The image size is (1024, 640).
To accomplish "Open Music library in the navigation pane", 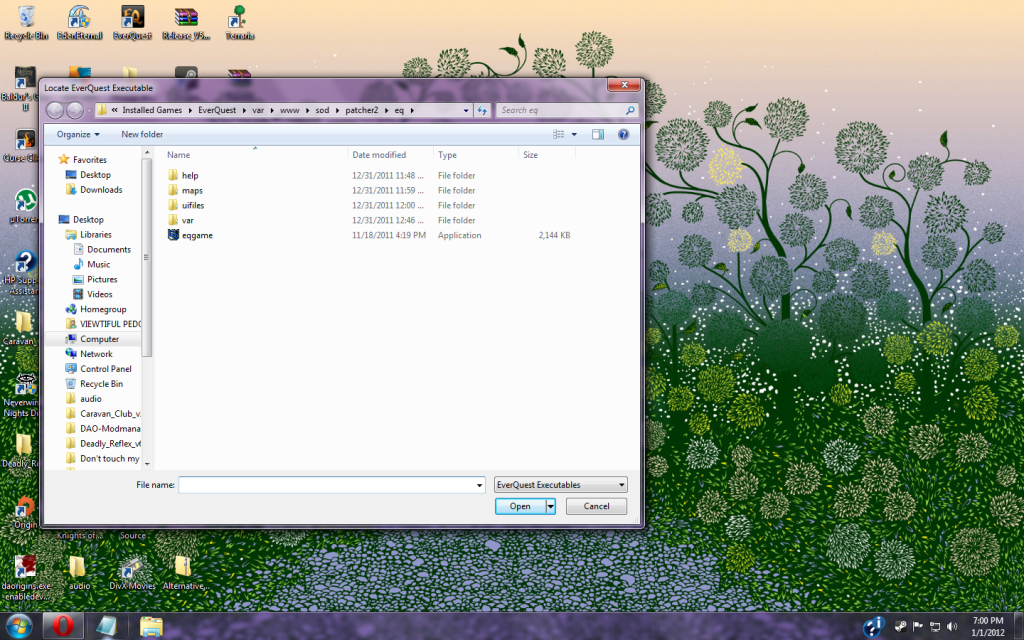I will (x=98, y=264).
